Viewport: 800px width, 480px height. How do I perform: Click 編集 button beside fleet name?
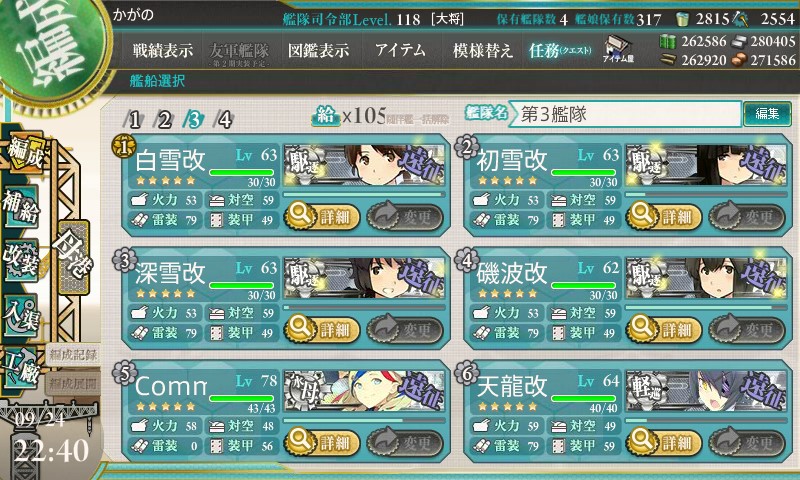point(767,113)
